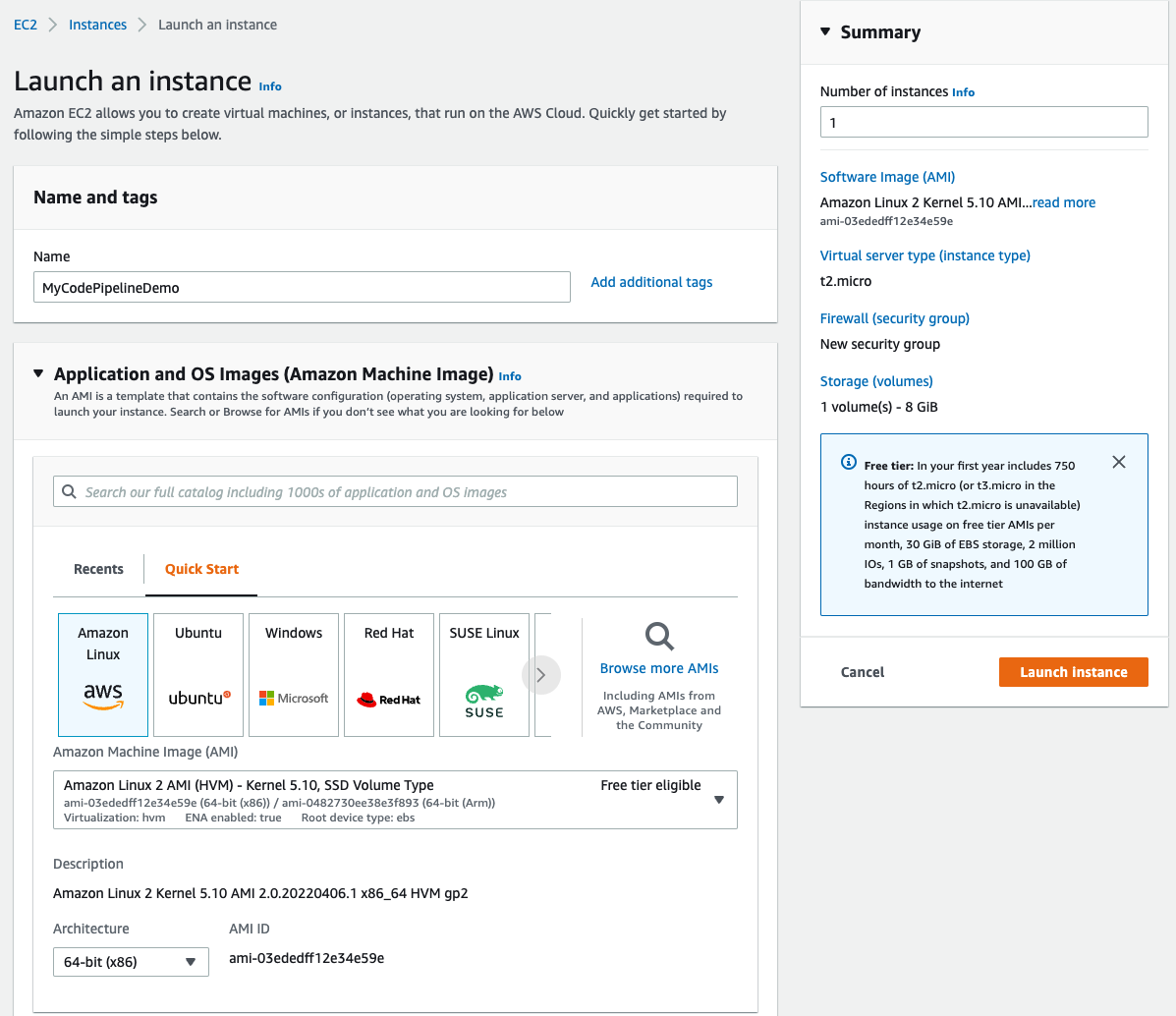Pick the Red Hat AMI tile
The image size is (1176, 1016).
(388, 675)
